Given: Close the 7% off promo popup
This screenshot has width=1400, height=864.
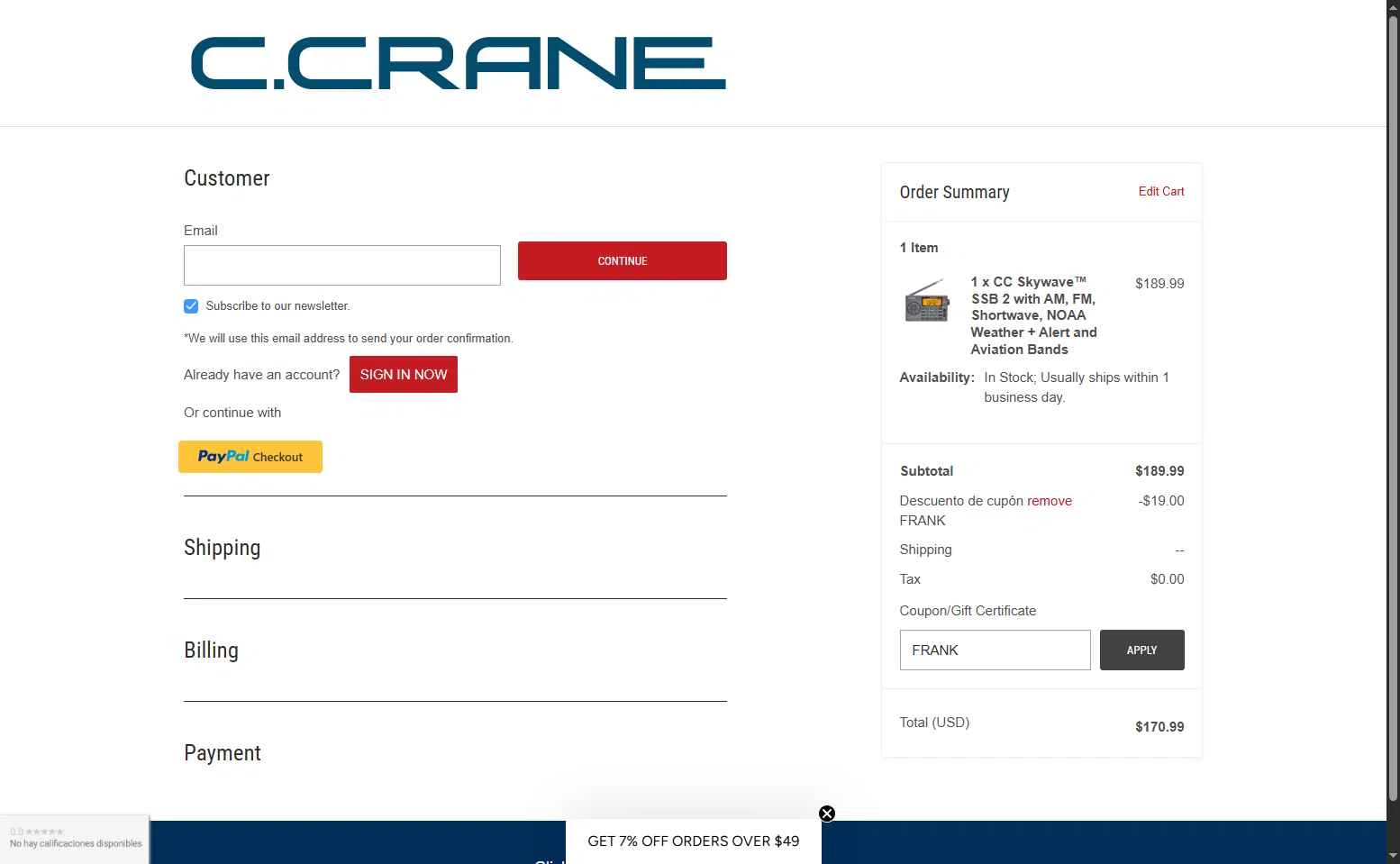Looking at the screenshot, I should [827, 814].
